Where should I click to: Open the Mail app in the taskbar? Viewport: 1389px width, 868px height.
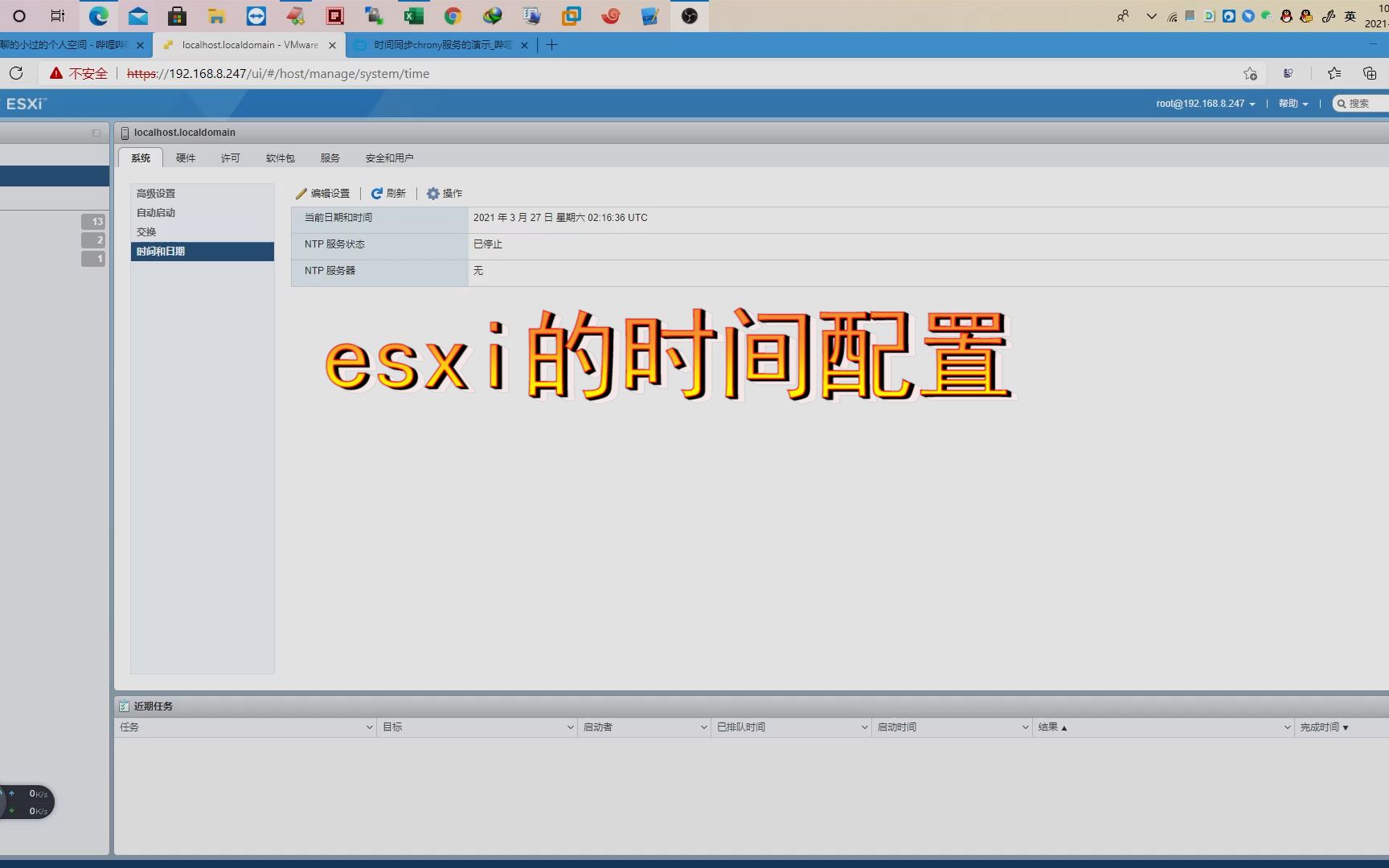(x=138, y=15)
